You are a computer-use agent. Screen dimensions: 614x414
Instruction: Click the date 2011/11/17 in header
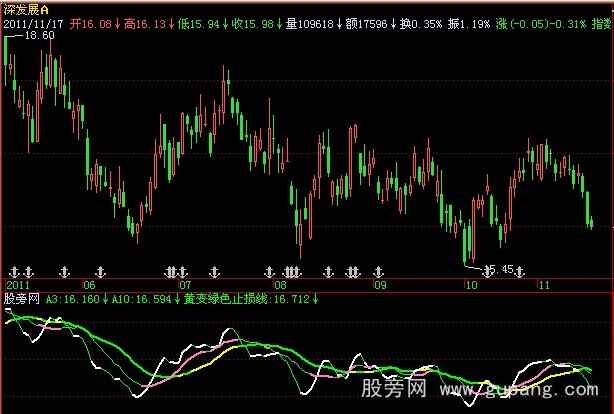tap(34, 24)
